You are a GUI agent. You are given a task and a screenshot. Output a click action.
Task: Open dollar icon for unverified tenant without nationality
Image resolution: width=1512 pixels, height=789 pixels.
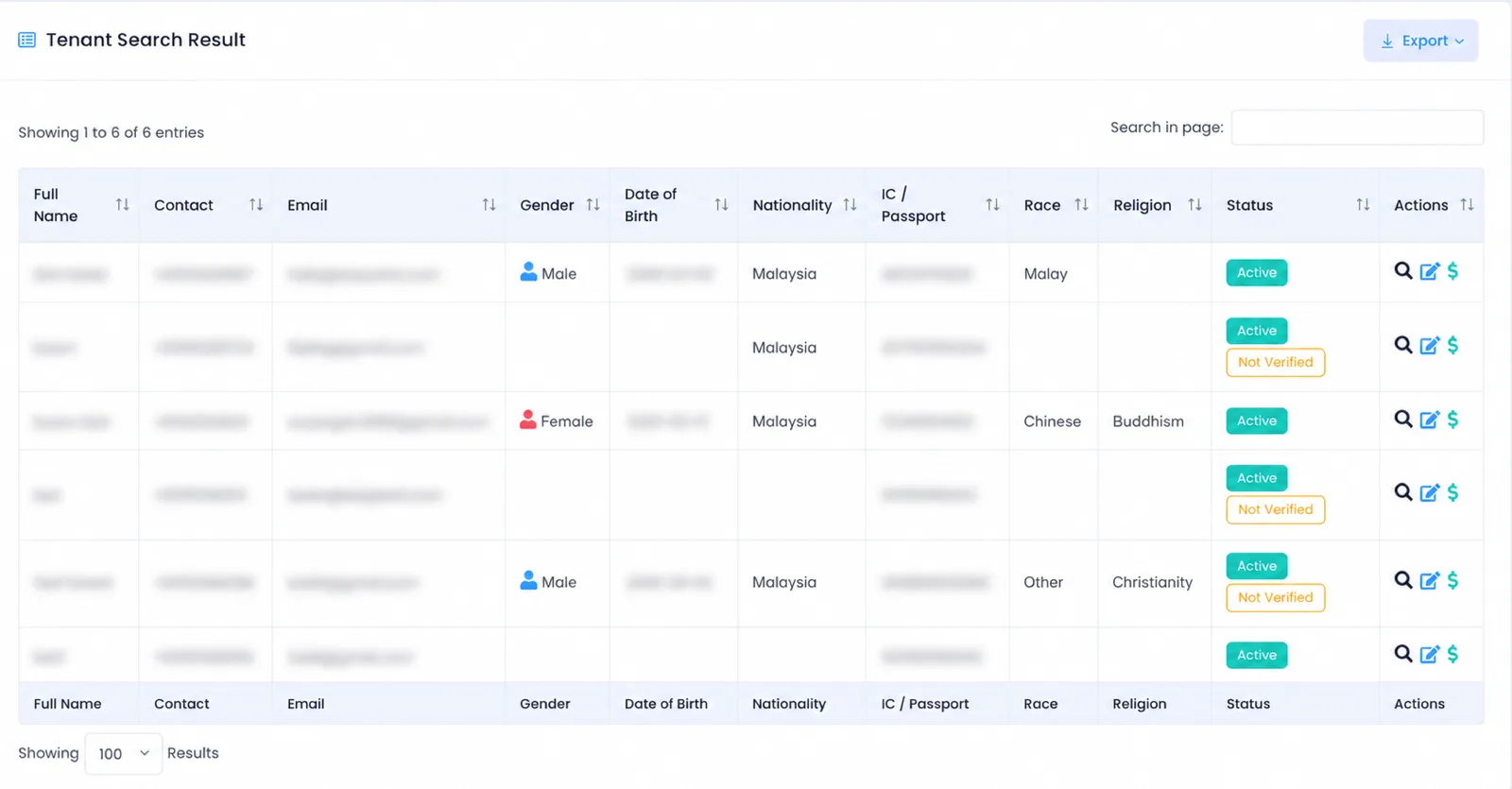pyautogui.click(x=1452, y=492)
